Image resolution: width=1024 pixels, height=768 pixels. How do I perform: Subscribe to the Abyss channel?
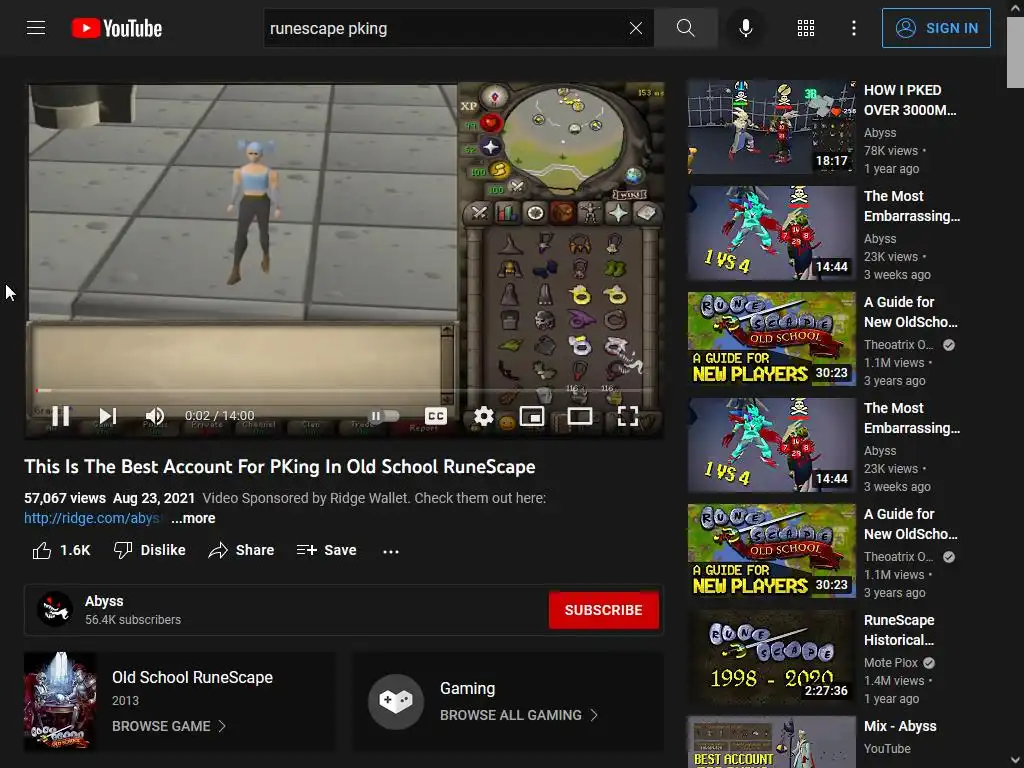603,610
